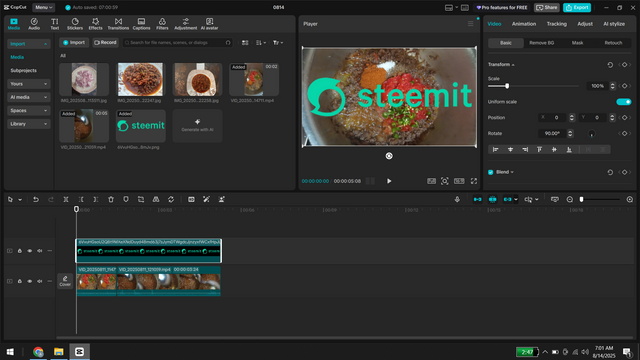Open the AI avatar panel
640x360 pixels.
[x=209, y=24]
